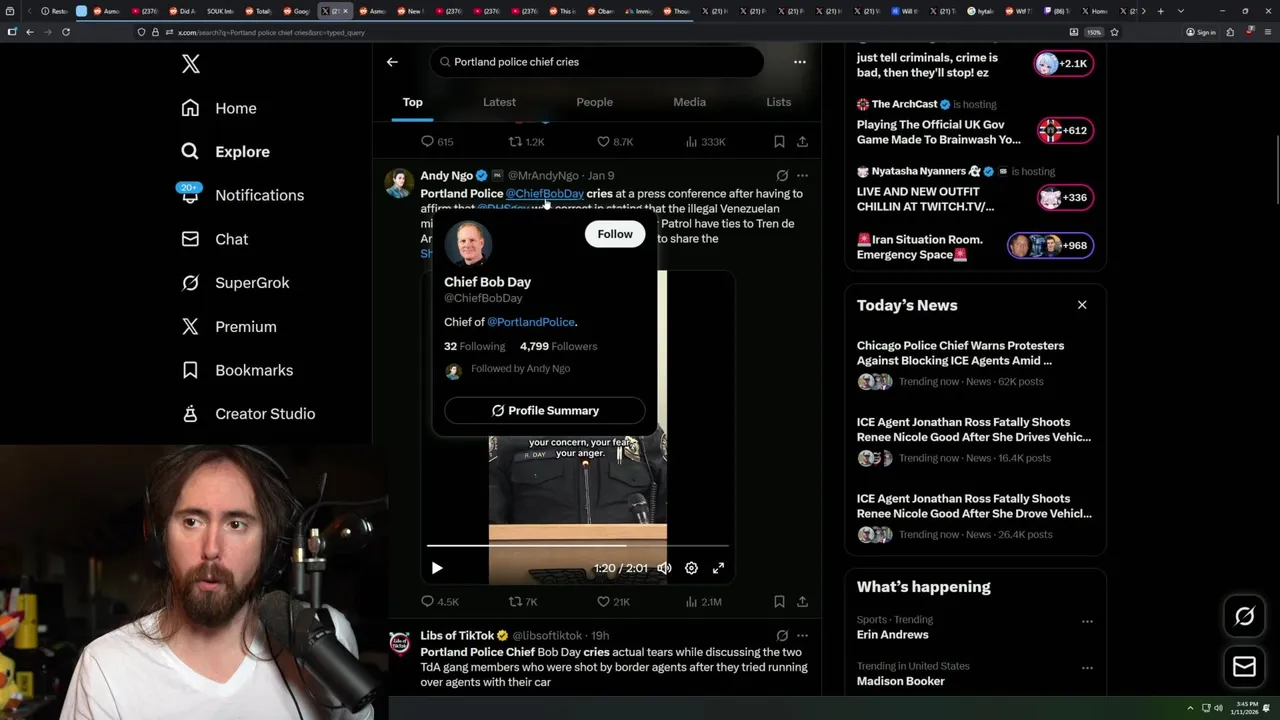1280x720 pixels.
Task: Open more options on Libs of TikTok post
Action: click(x=802, y=635)
